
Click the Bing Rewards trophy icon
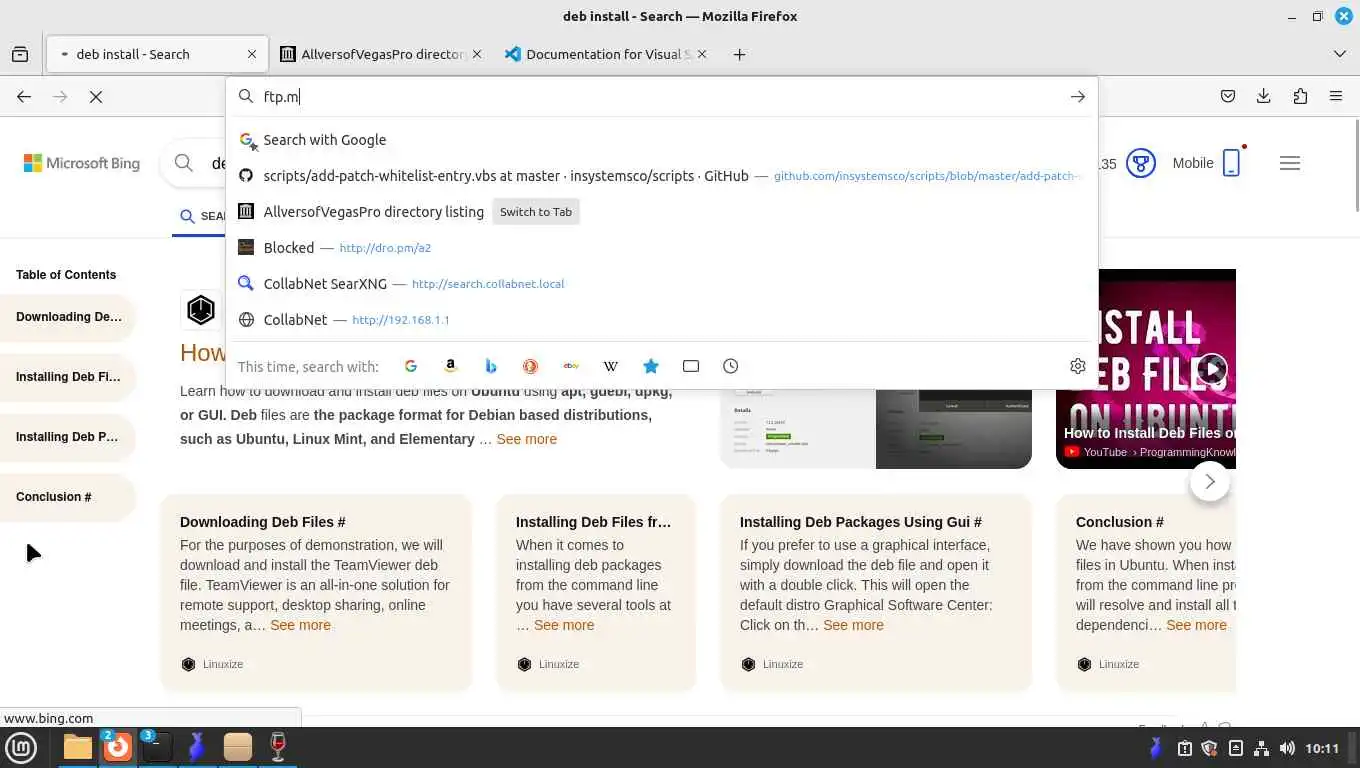(x=1141, y=163)
